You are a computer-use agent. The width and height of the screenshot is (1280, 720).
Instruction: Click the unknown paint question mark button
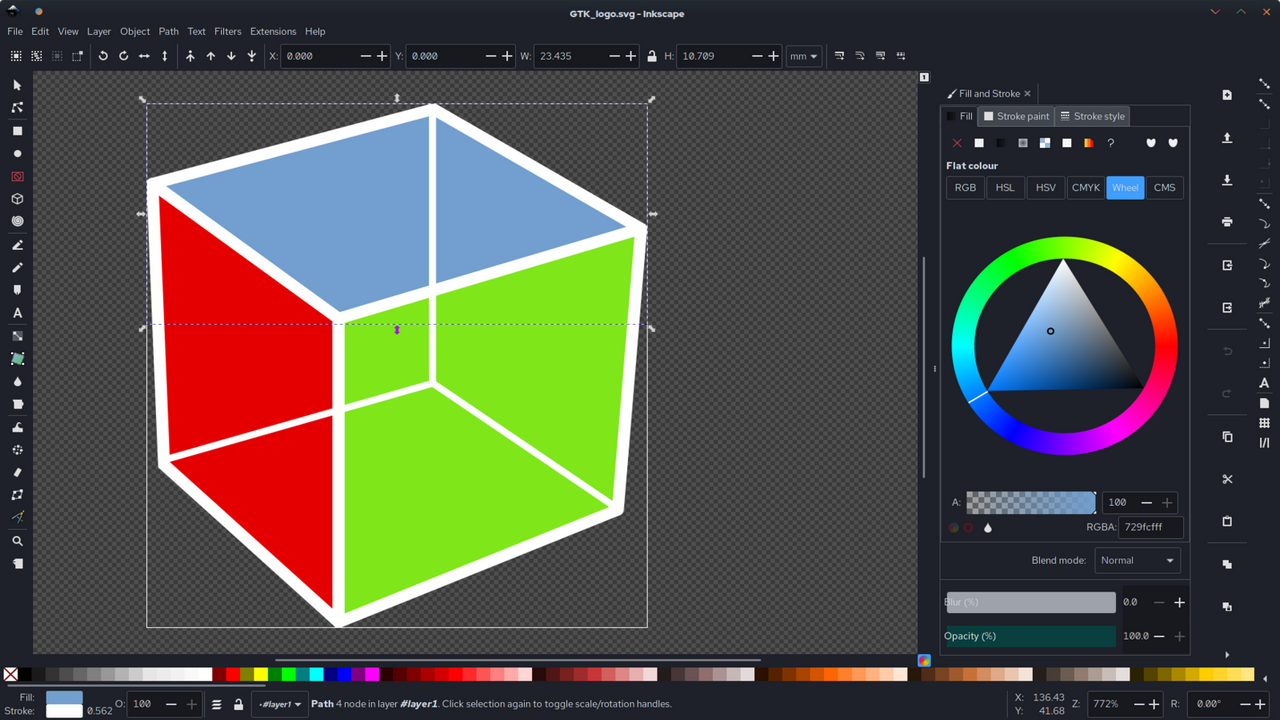pyautogui.click(x=1110, y=143)
